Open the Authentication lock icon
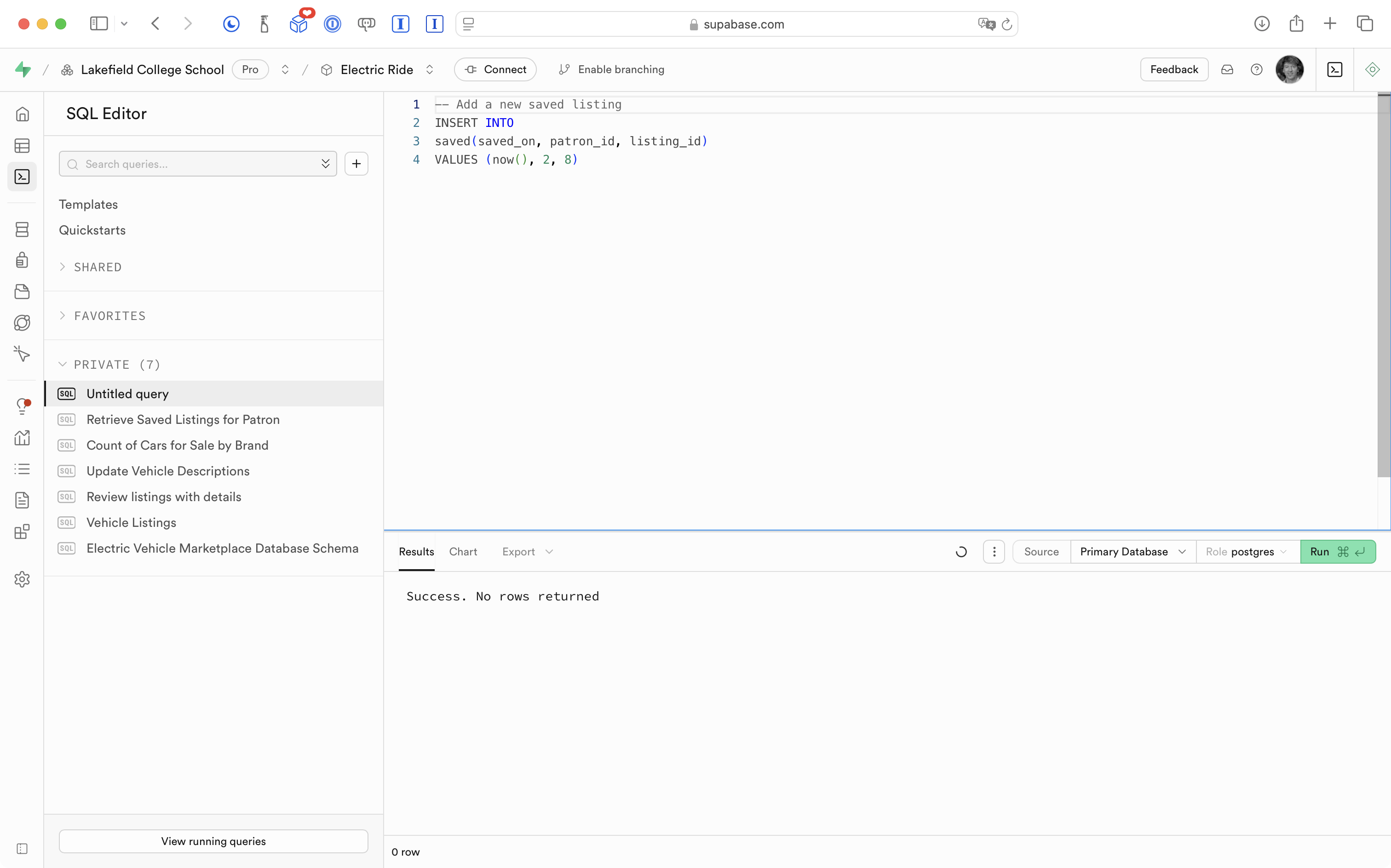Image resolution: width=1391 pixels, height=868 pixels. (22, 260)
